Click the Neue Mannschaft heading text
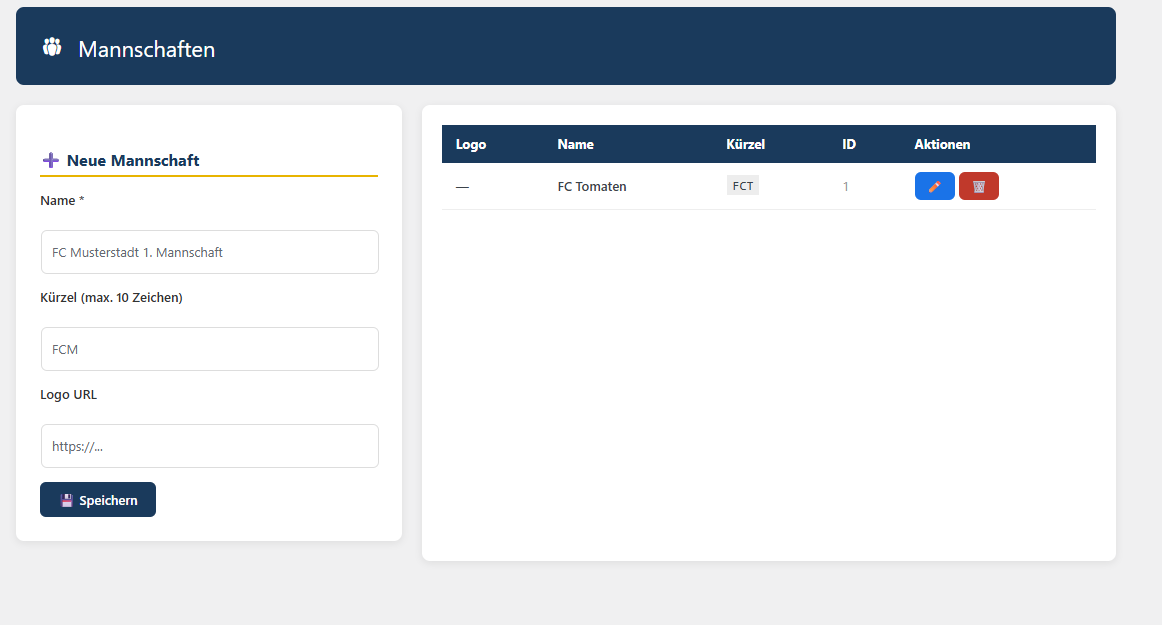 pyautogui.click(x=133, y=160)
